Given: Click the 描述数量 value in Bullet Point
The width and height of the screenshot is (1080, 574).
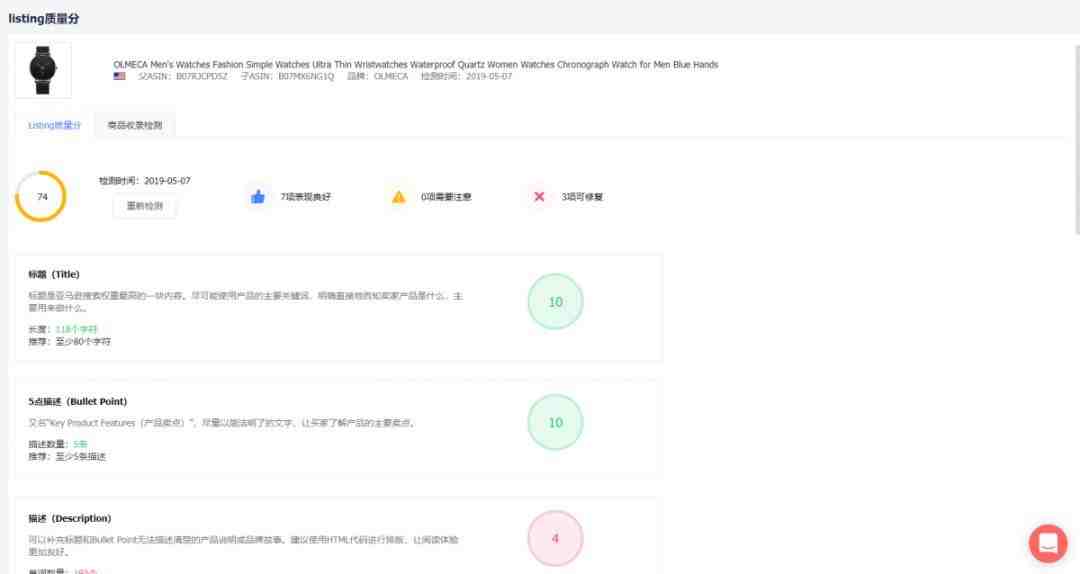Looking at the screenshot, I should tap(81, 444).
